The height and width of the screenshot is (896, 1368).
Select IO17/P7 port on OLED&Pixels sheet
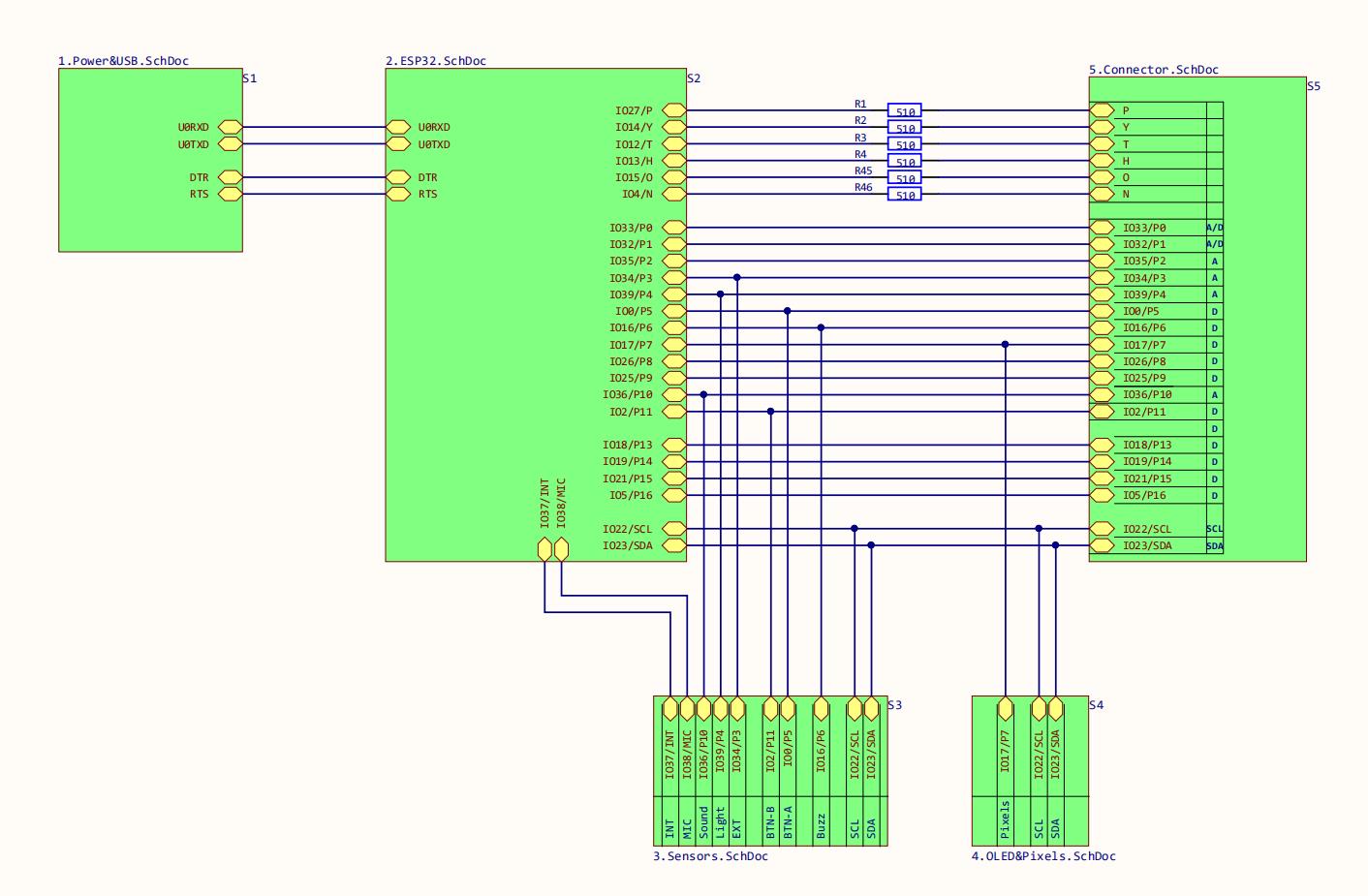click(x=1006, y=709)
